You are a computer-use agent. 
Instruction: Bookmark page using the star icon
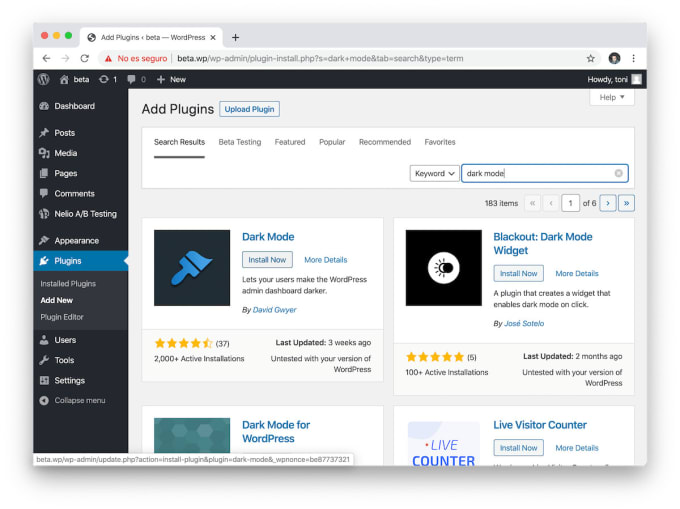click(591, 58)
